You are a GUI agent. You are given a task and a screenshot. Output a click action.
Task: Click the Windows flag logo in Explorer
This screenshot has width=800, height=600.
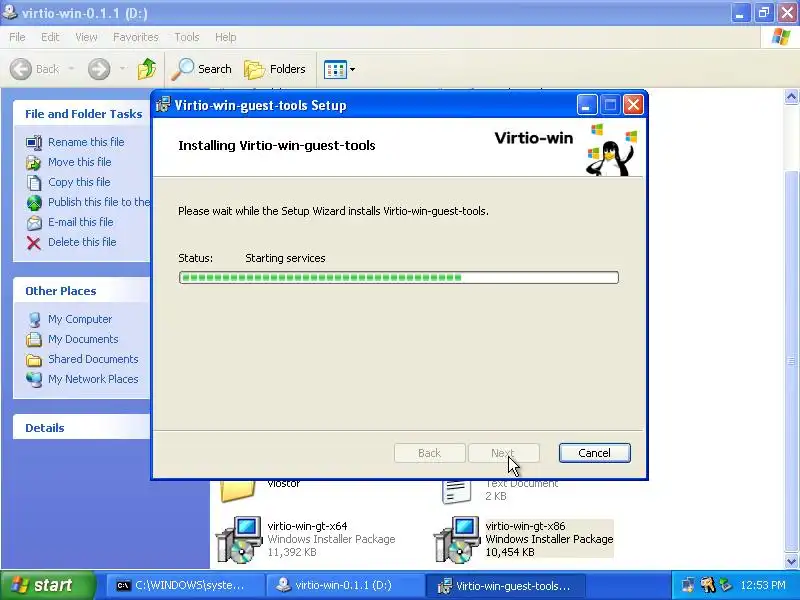pyautogui.click(x=781, y=37)
